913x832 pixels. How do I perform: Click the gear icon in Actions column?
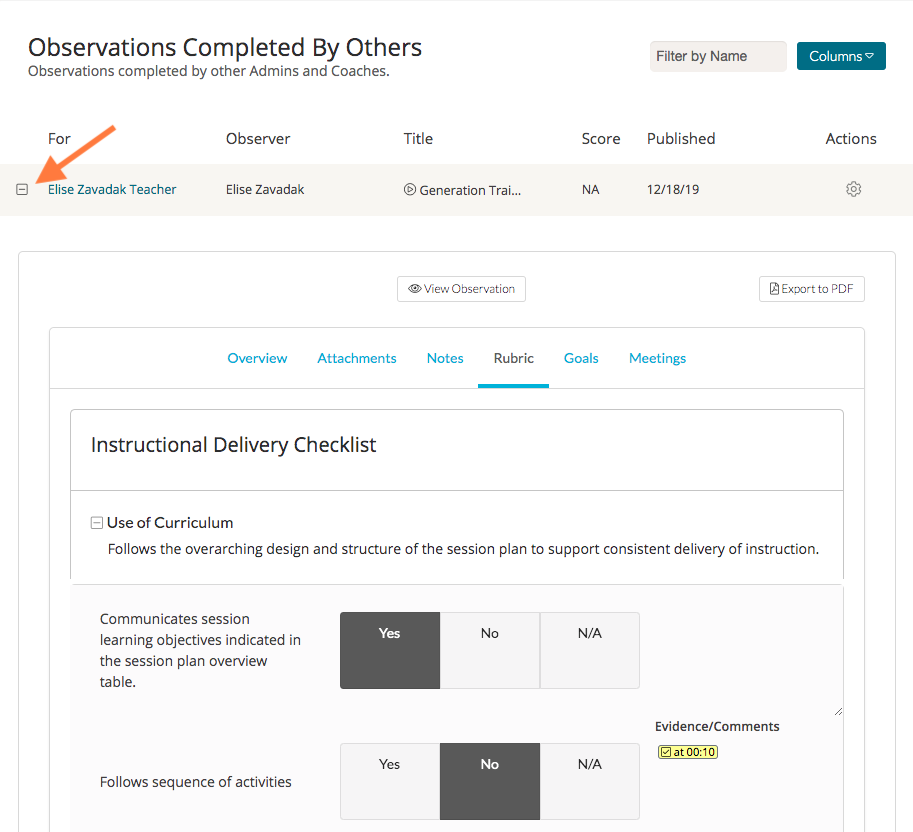[853, 189]
